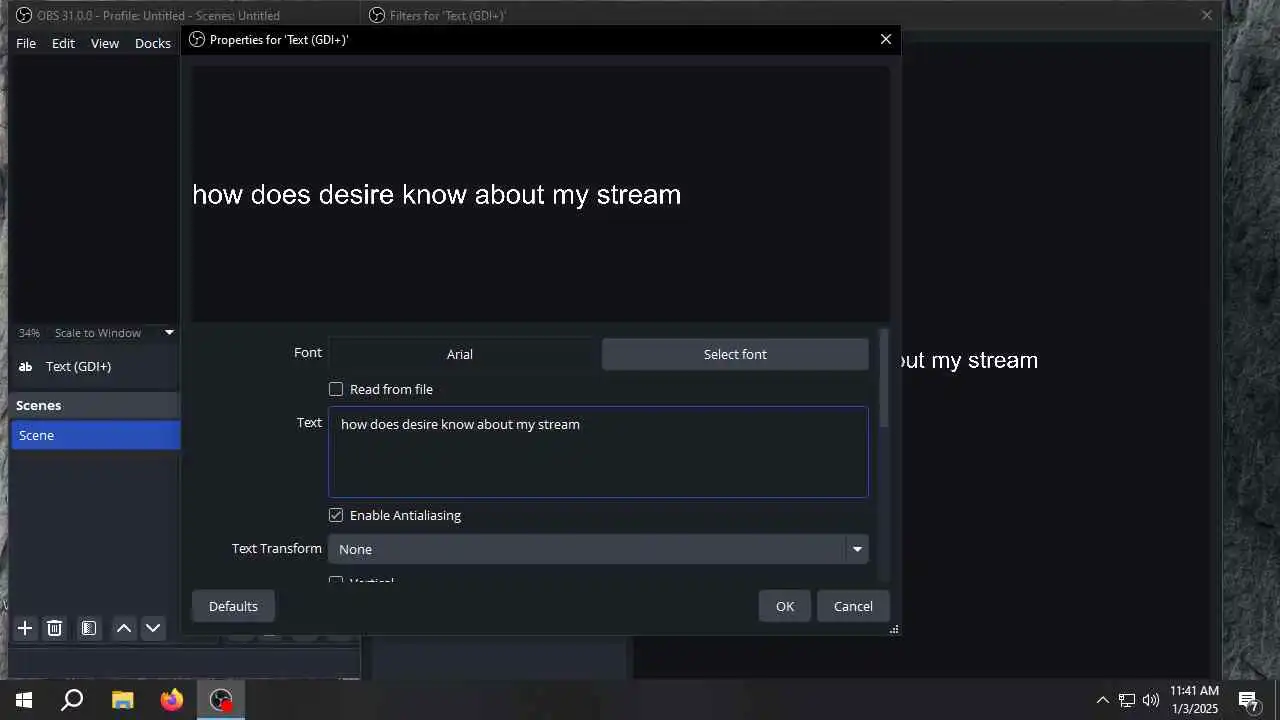1280x720 pixels.
Task: Open the View menu
Action: click(x=105, y=43)
